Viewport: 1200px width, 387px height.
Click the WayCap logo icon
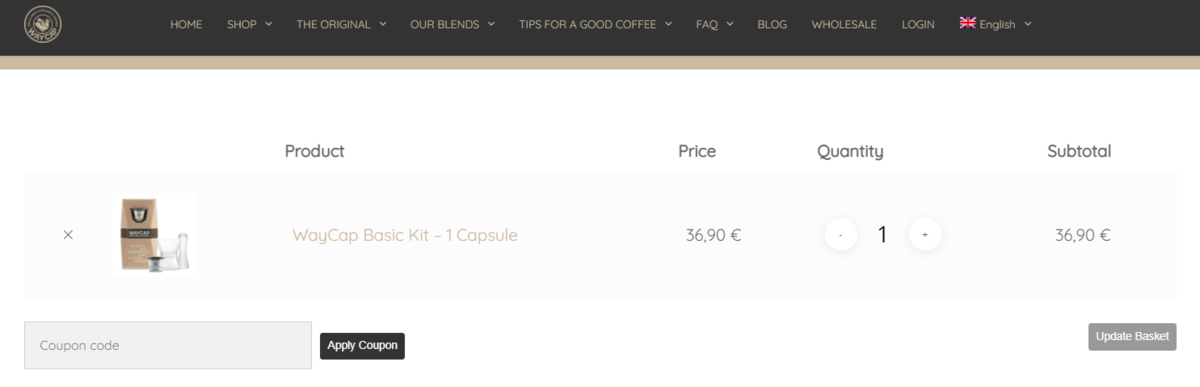[43, 25]
